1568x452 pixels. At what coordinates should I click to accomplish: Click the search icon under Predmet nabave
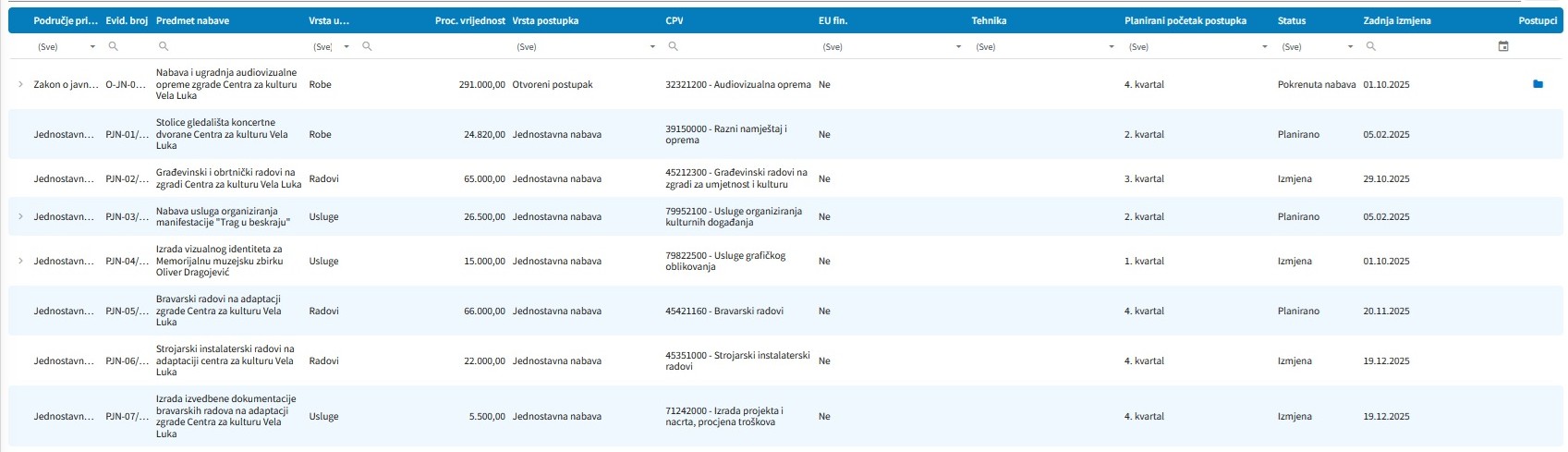point(164,46)
